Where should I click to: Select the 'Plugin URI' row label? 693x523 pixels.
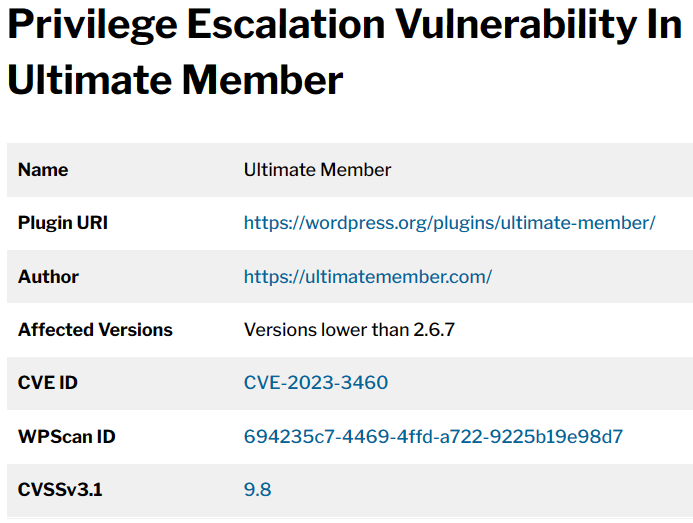click(x=63, y=223)
